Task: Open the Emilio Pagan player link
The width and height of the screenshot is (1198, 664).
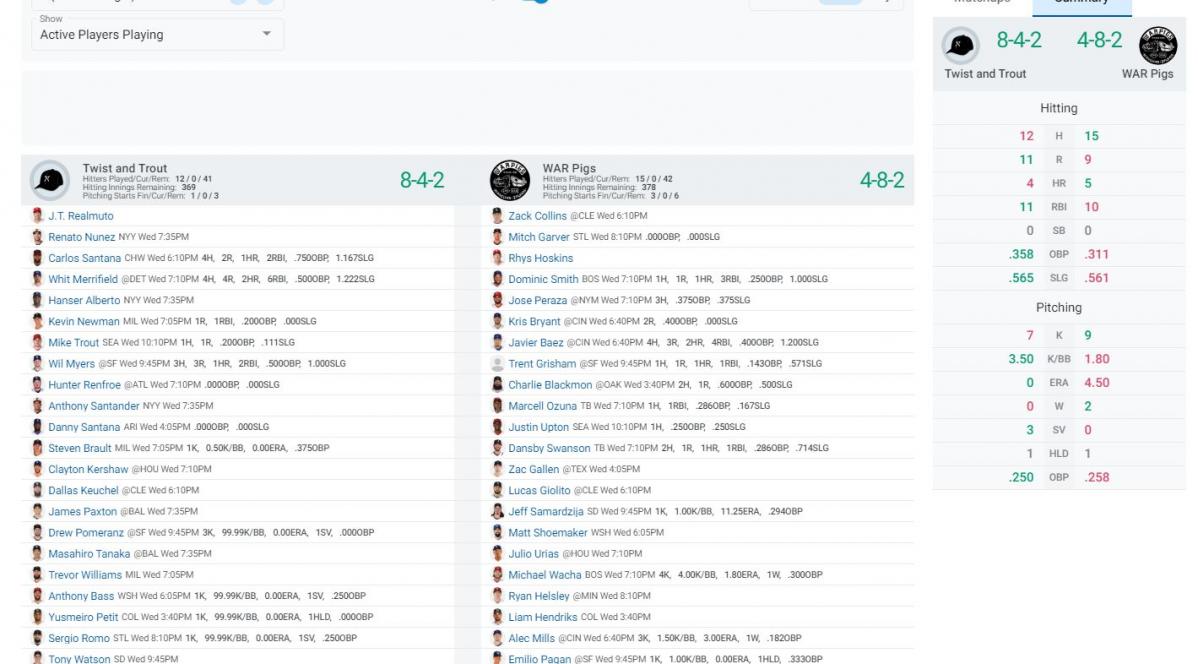Action: coord(539,659)
